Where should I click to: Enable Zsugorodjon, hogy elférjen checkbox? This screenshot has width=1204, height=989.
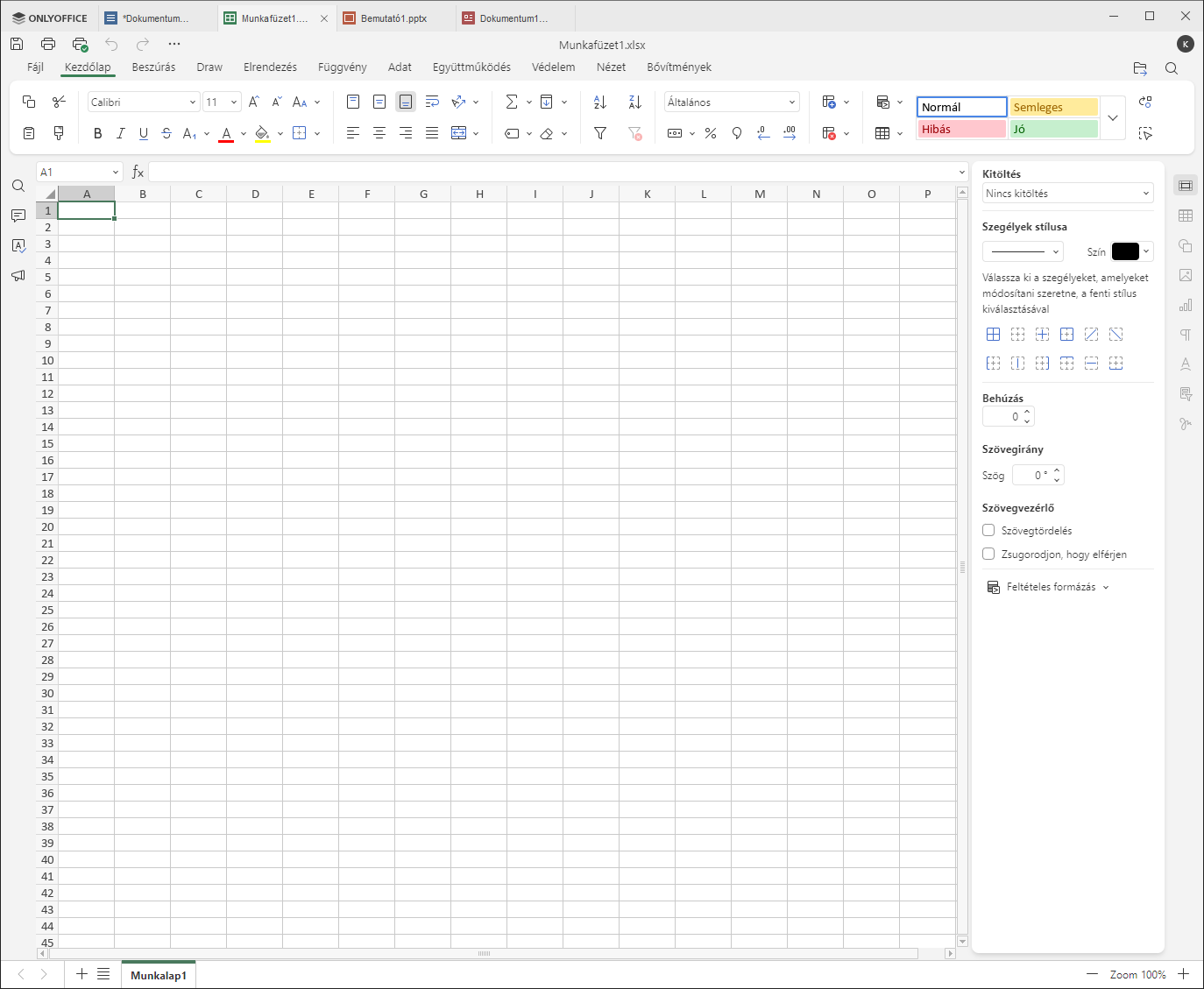988,554
